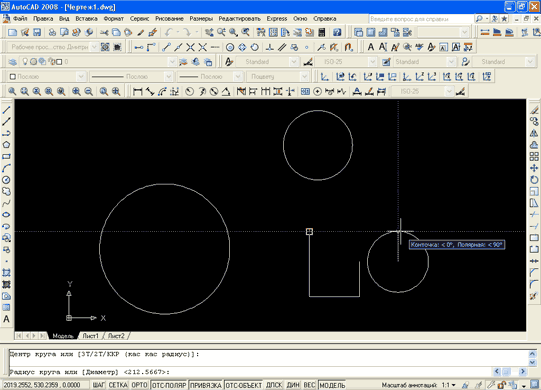Click the Help question mark icon
Viewport: 541px width, 390px height.
pos(337,32)
